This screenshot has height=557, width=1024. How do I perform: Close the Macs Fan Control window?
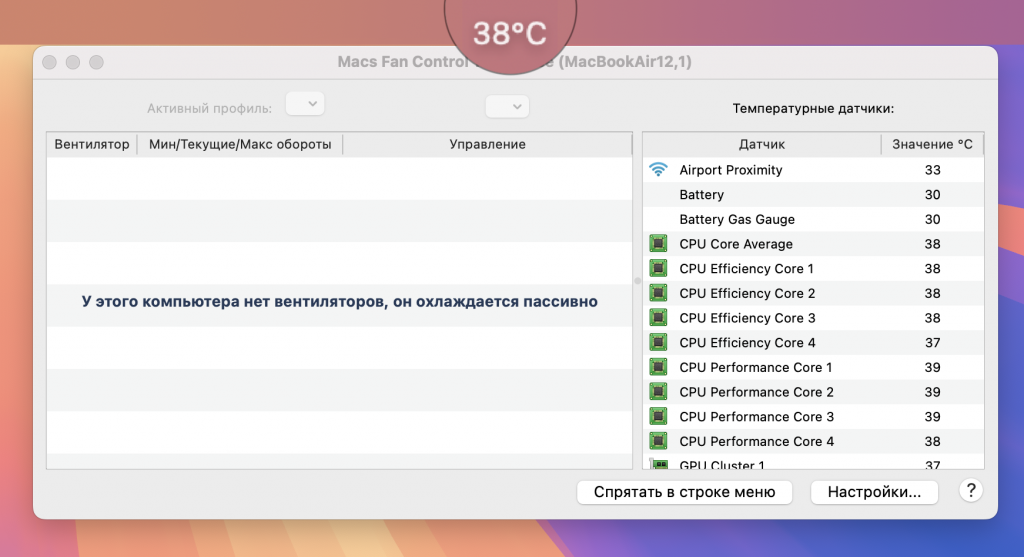50,62
